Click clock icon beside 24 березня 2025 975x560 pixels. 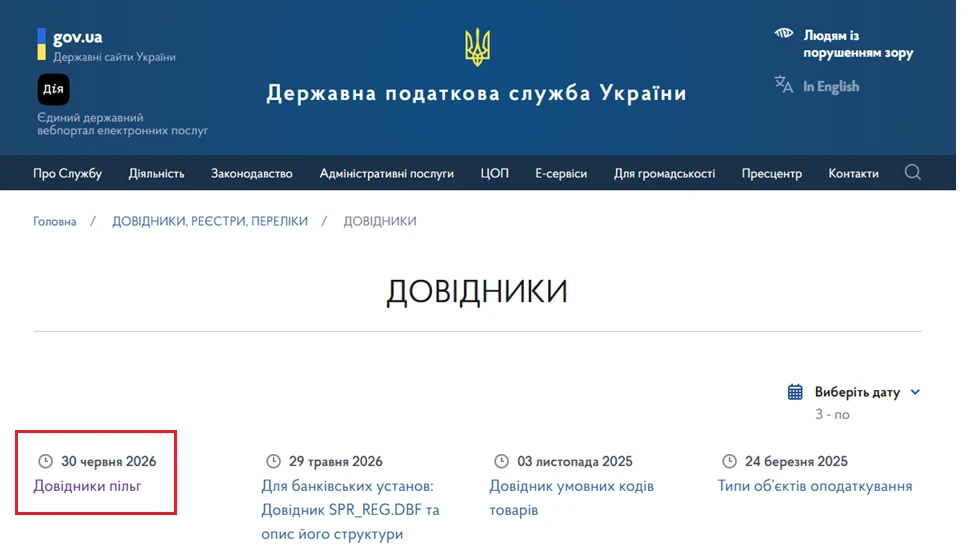click(x=729, y=461)
